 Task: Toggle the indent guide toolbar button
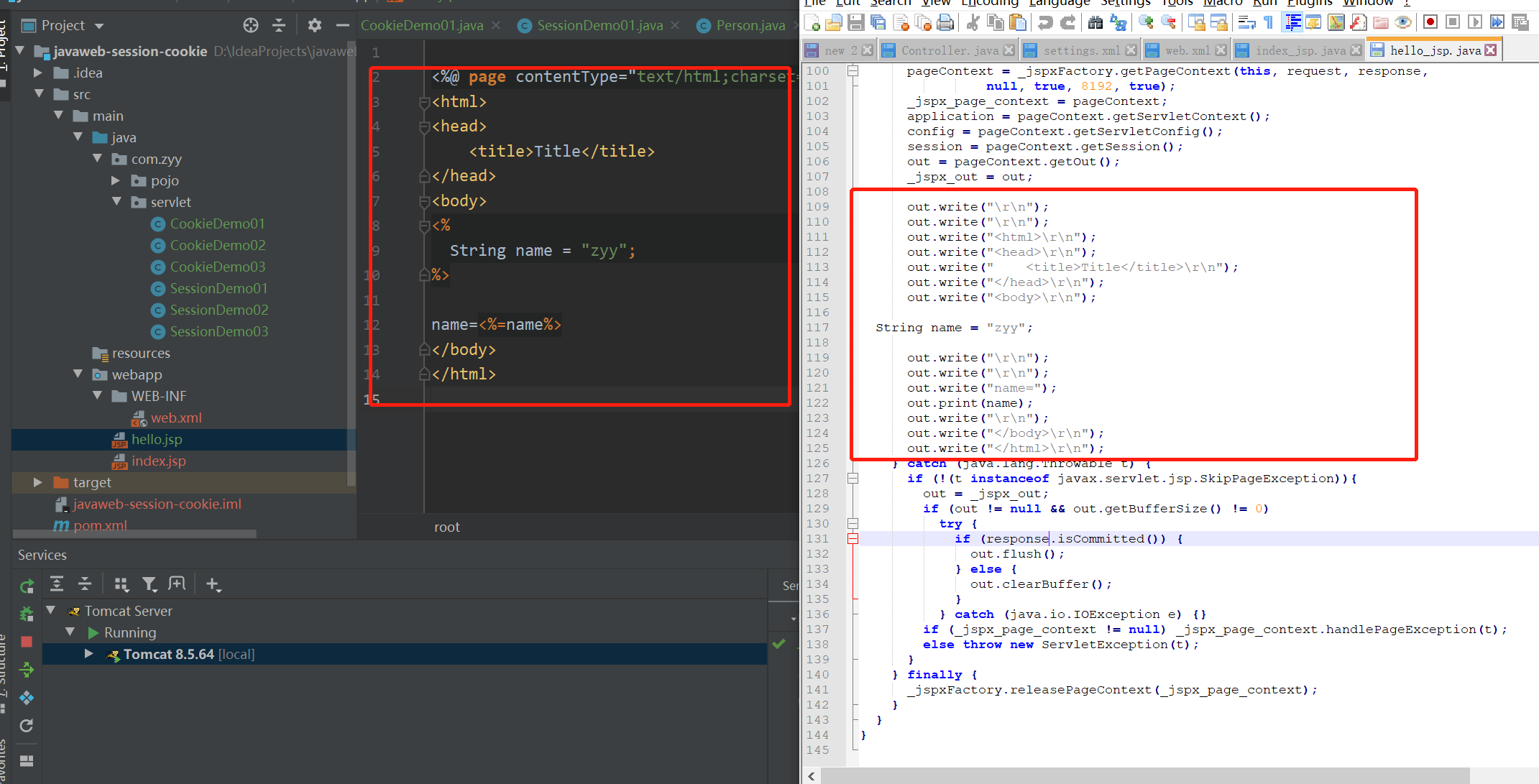click(x=1292, y=23)
